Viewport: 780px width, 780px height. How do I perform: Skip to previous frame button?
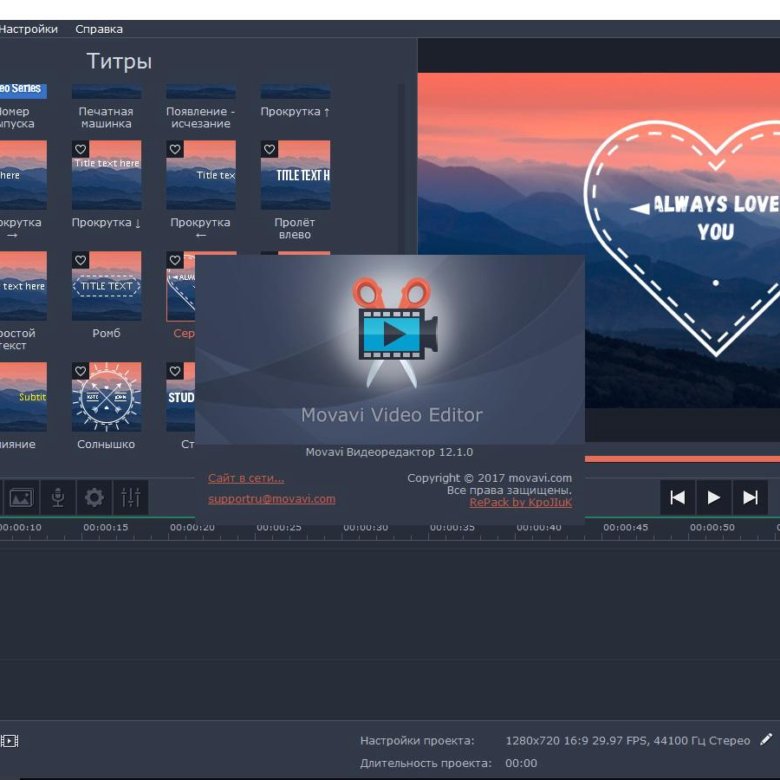coord(677,497)
